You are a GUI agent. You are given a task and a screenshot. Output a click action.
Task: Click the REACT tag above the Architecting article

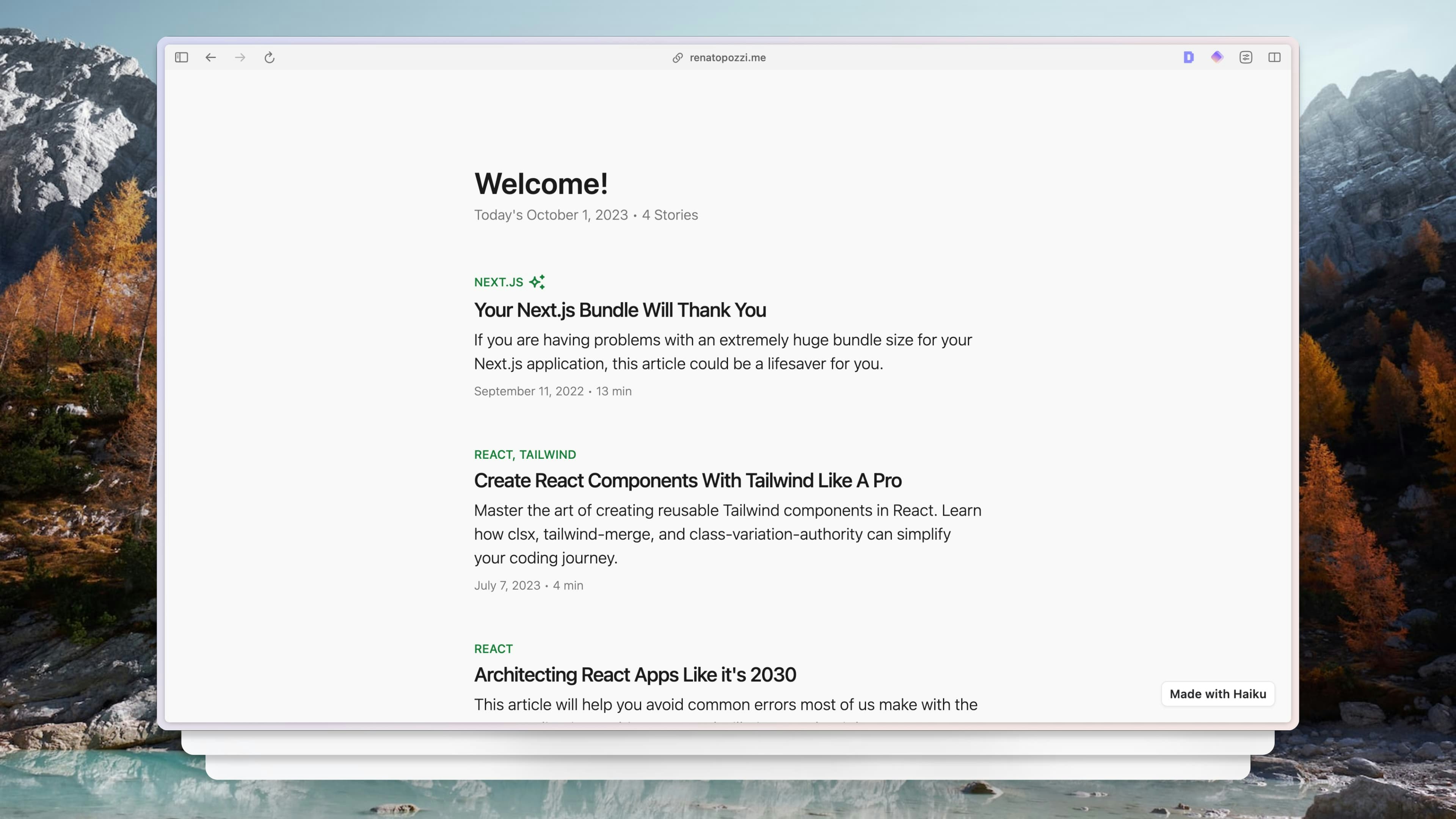click(493, 649)
